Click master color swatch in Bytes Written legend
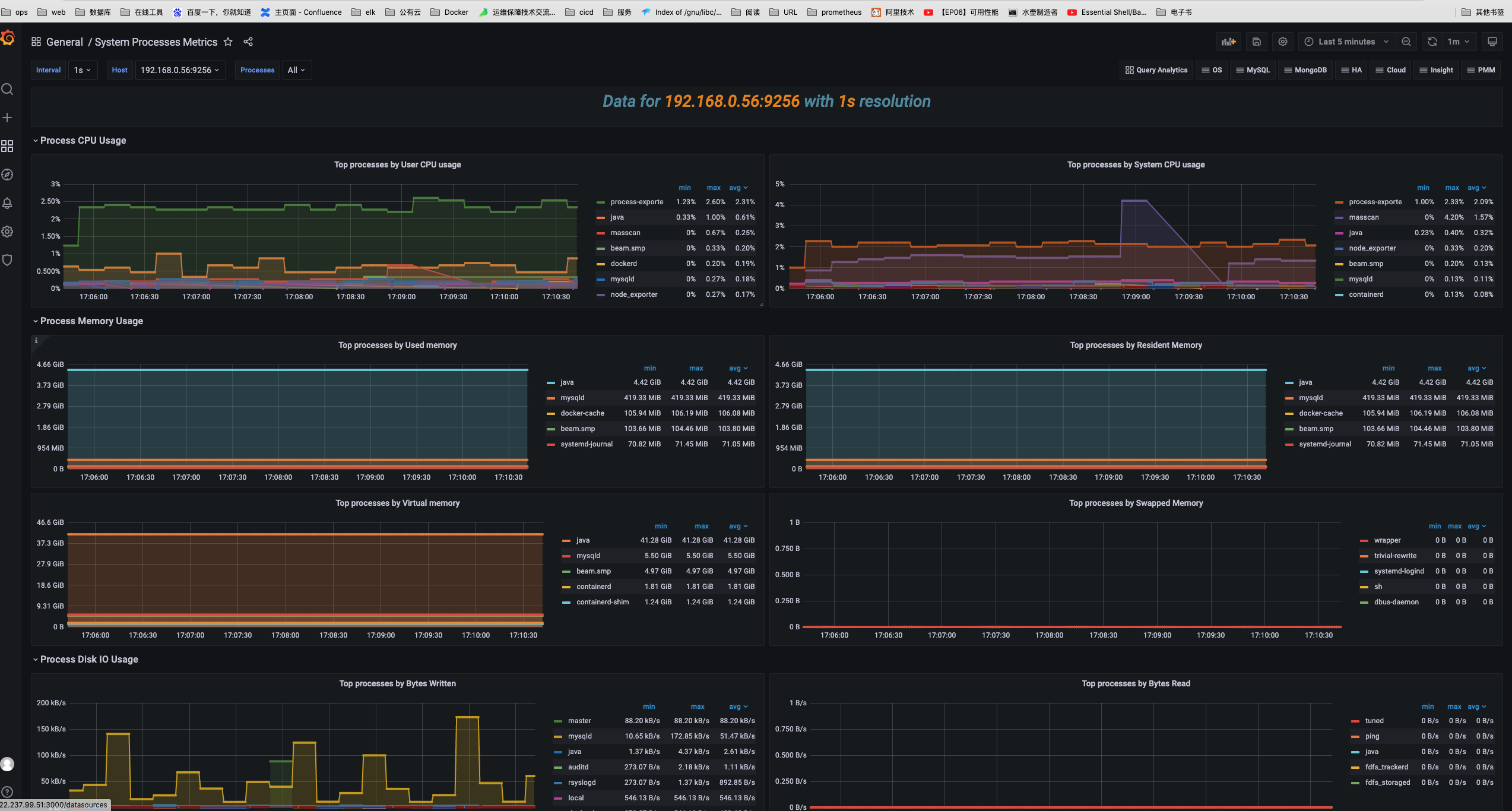The image size is (1512, 811). (558, 721)
